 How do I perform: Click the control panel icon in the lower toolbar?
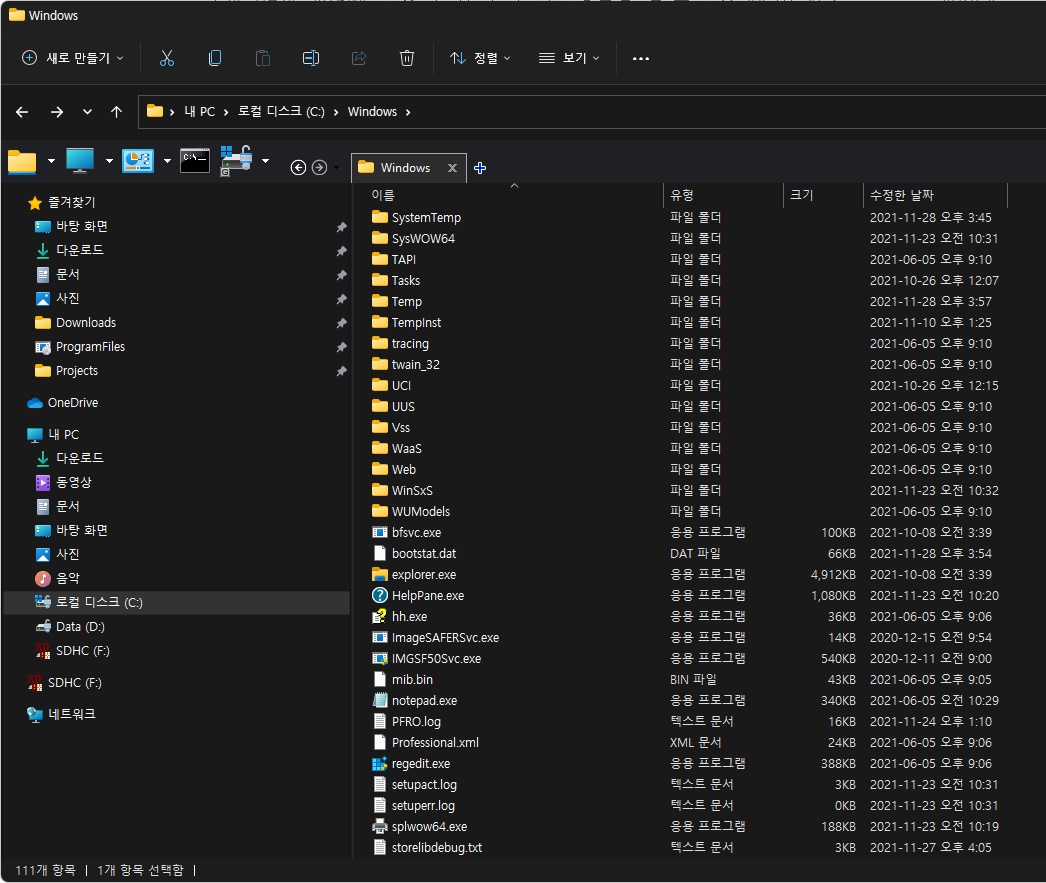tap(138, 161)
